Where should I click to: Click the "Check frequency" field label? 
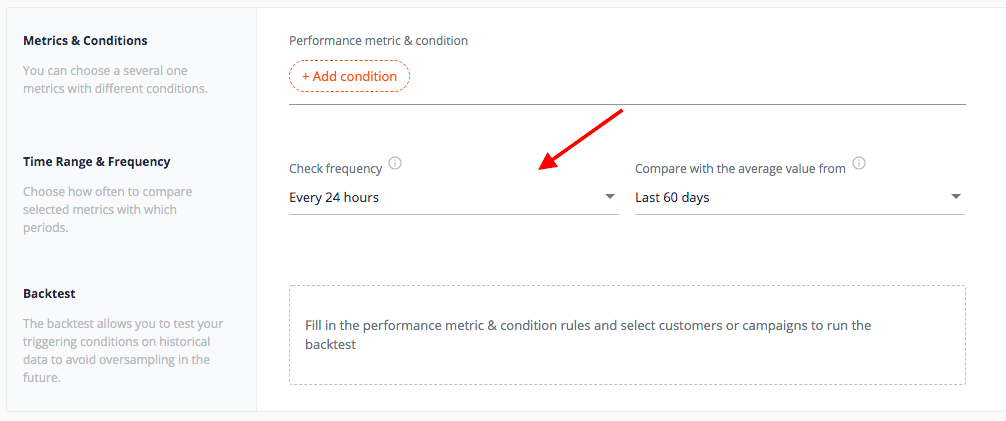pyautogui.click(x=336, y=169)
